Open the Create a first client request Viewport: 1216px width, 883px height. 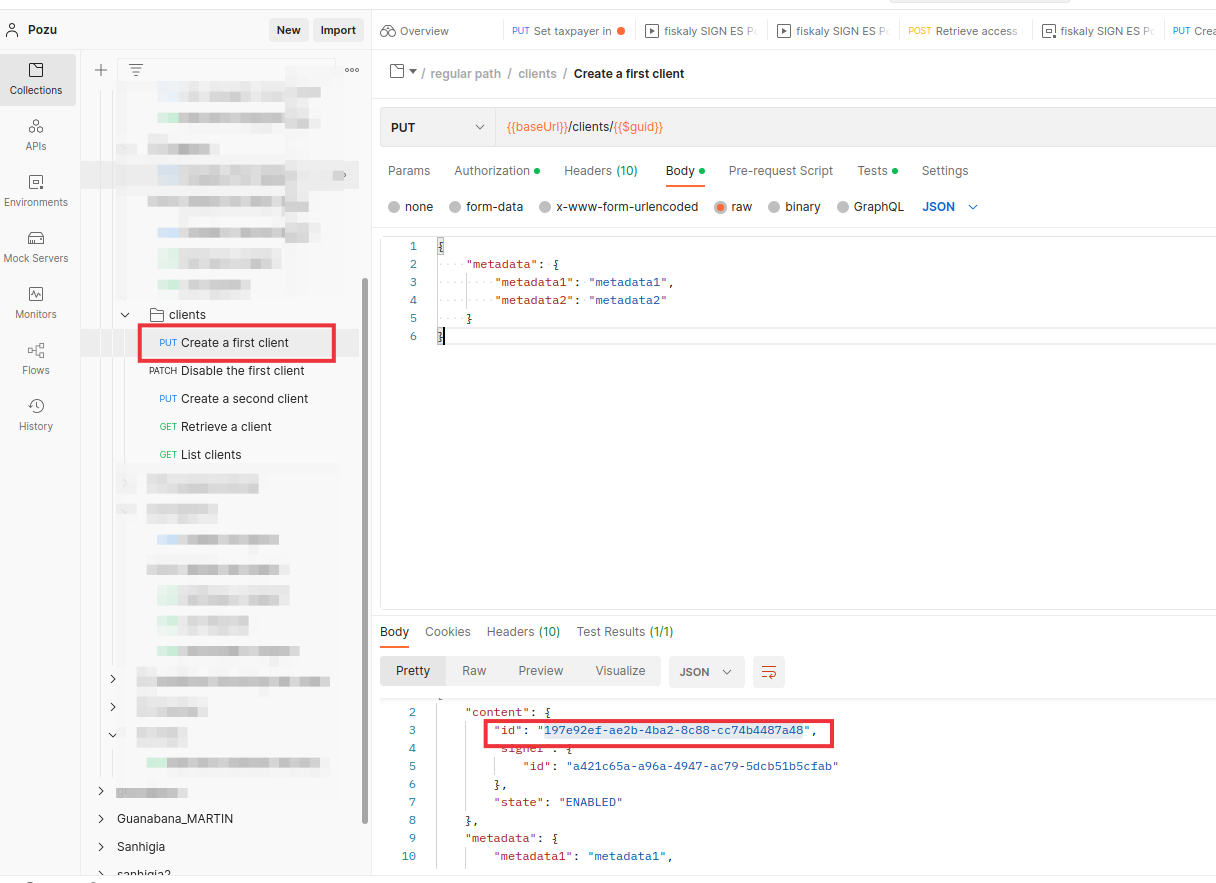235,343
